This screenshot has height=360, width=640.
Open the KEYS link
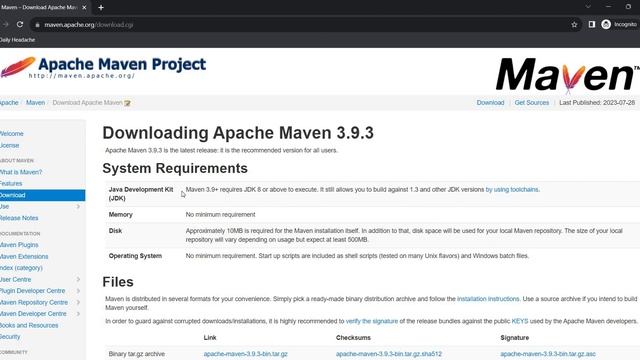click(520, 321)
